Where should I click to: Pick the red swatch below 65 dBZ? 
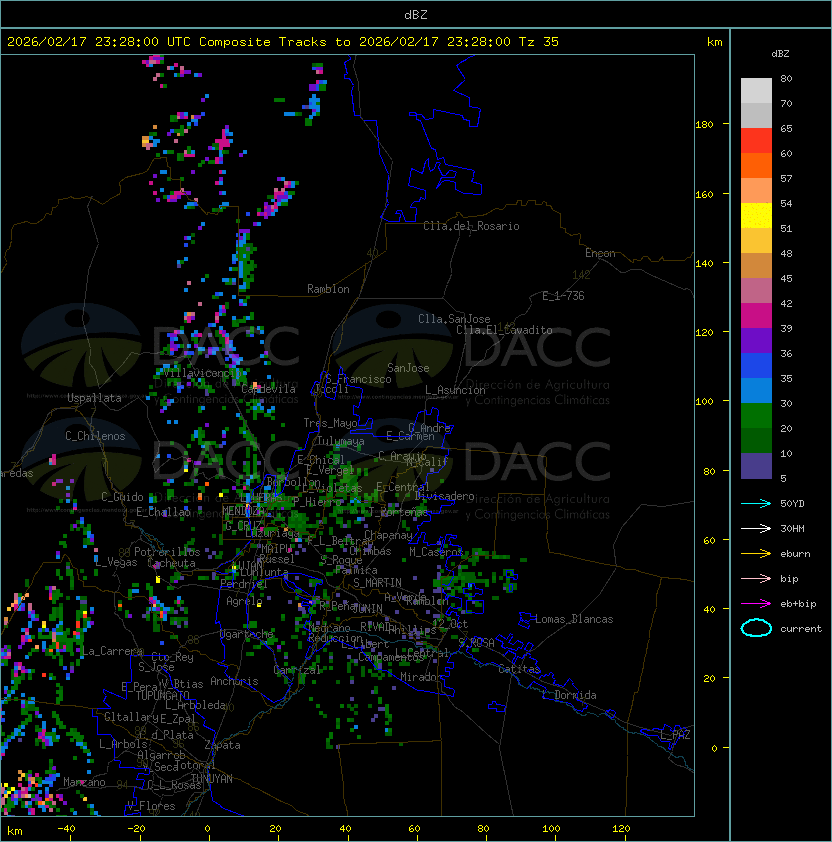point(756,140)
